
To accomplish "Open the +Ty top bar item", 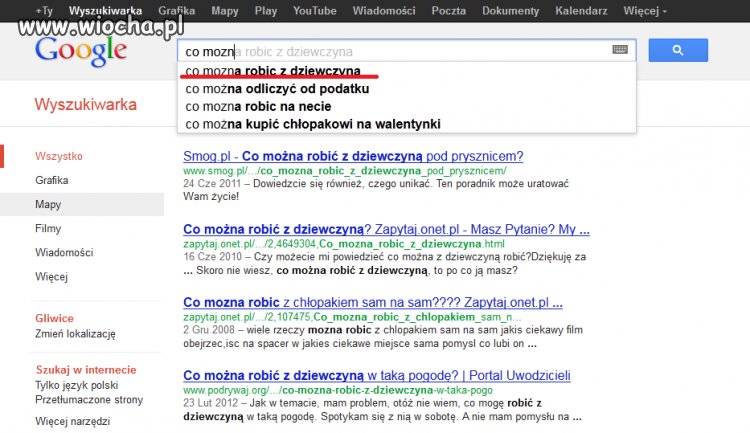I will [44, 11].
